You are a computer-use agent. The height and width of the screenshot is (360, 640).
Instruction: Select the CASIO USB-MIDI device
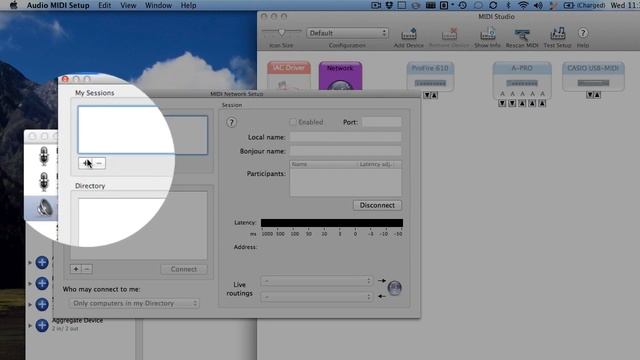(x=593, y=76)
